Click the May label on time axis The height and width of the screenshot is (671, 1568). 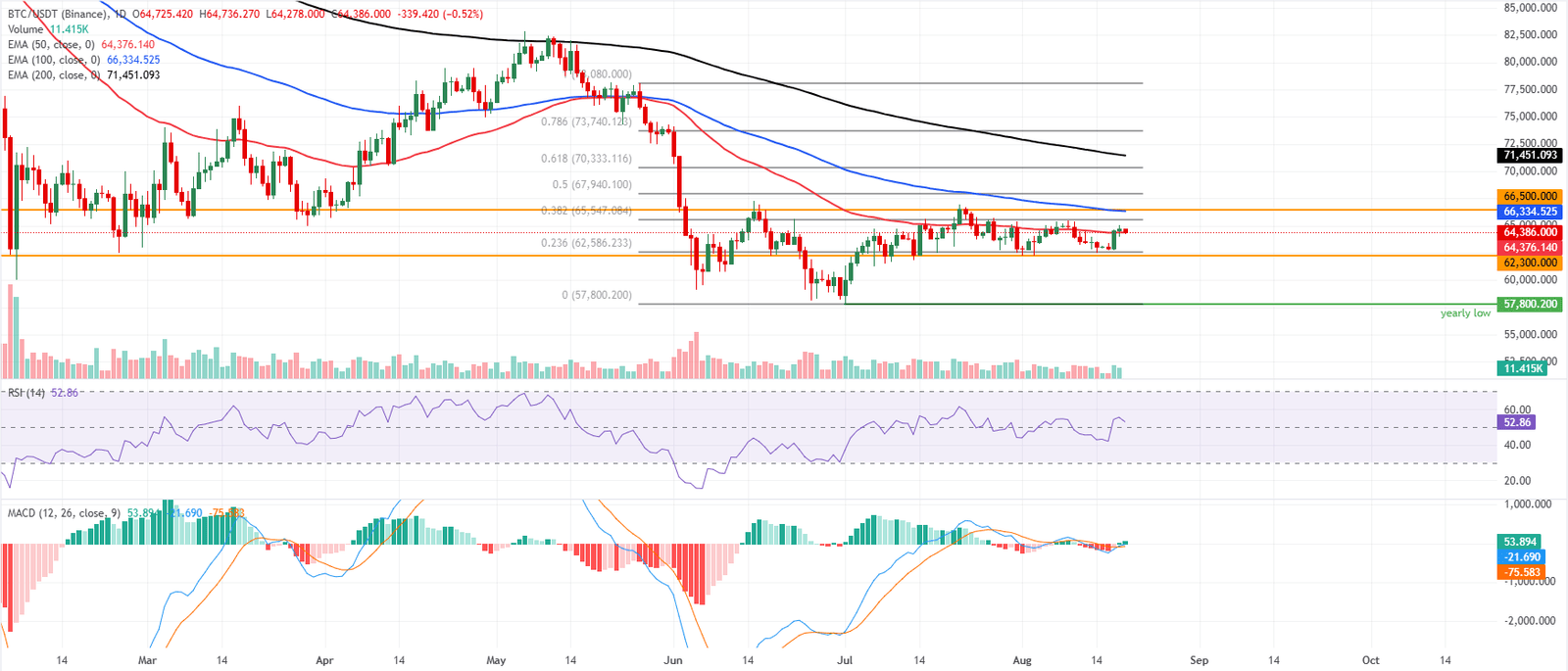tap(496, 660)
